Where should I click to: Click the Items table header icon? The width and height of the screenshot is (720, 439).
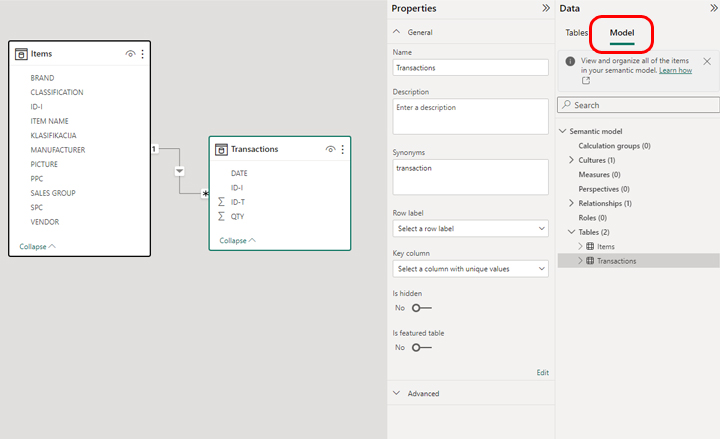tap(21, 54)
